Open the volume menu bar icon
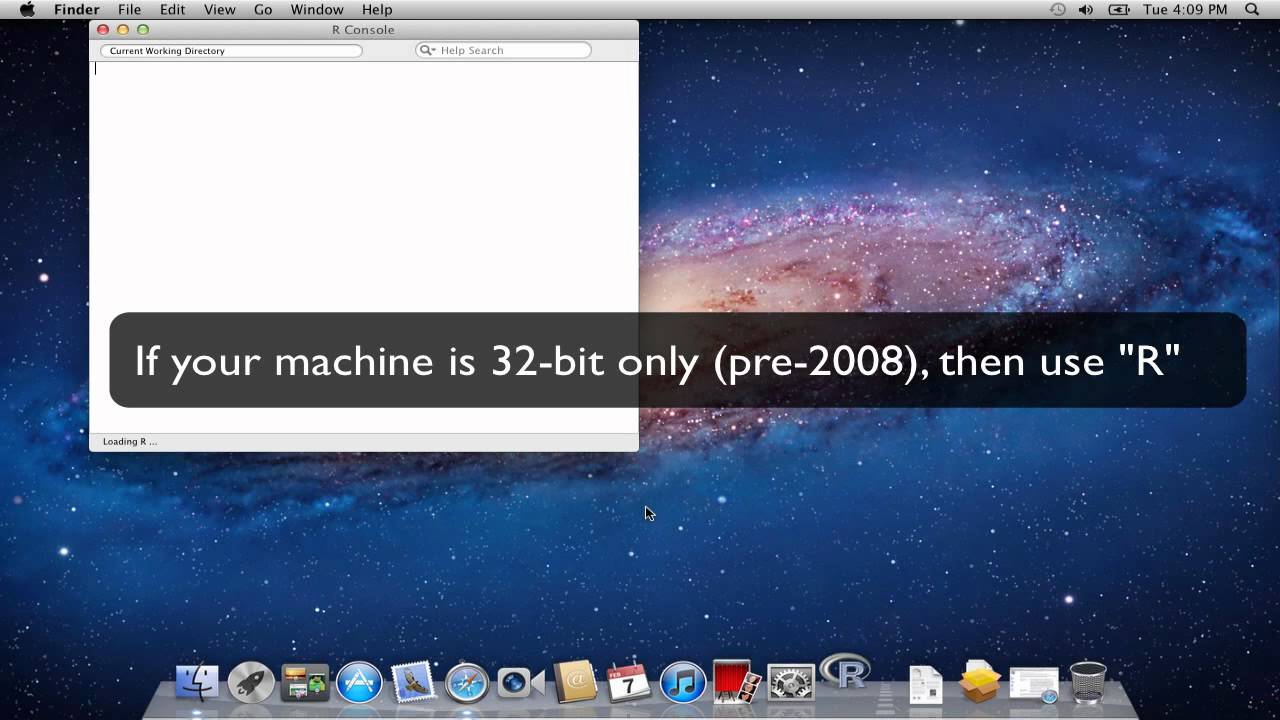 (x=1086, y=9)
